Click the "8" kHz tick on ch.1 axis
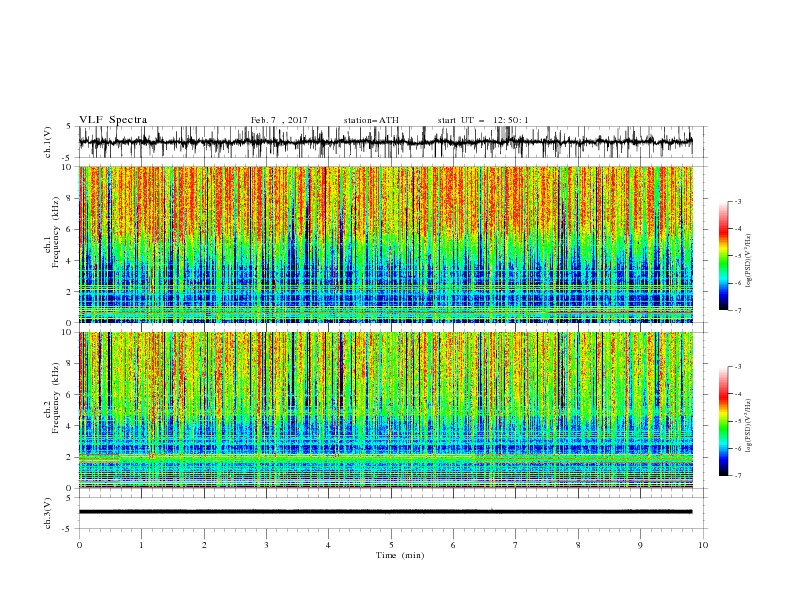This screenshot has width=792, height=612. point(69,198)
